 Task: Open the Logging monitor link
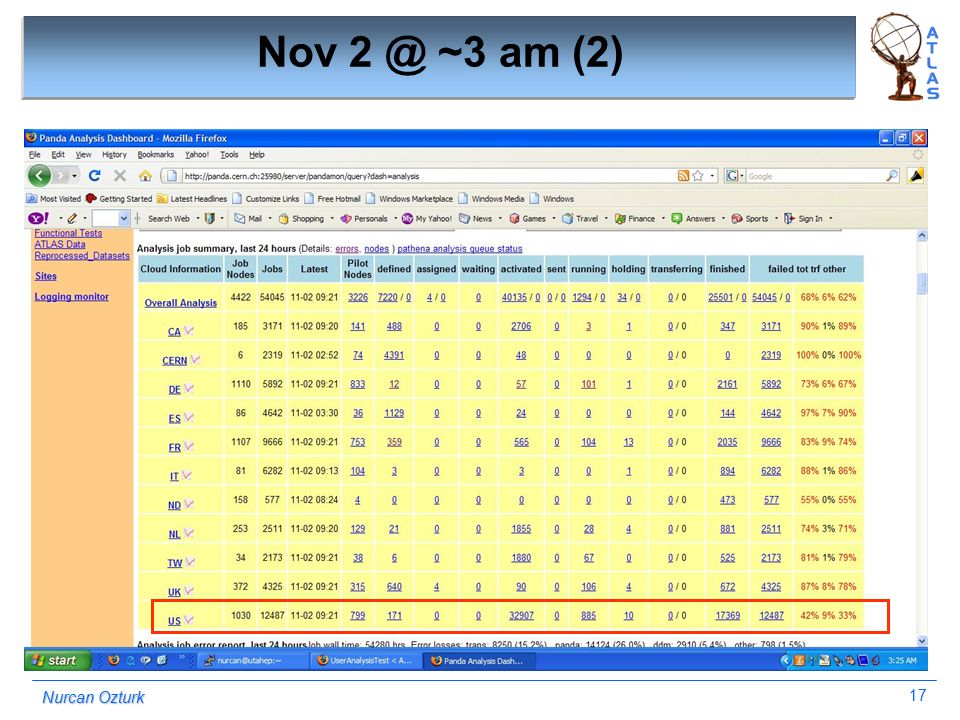pos(71,296)
